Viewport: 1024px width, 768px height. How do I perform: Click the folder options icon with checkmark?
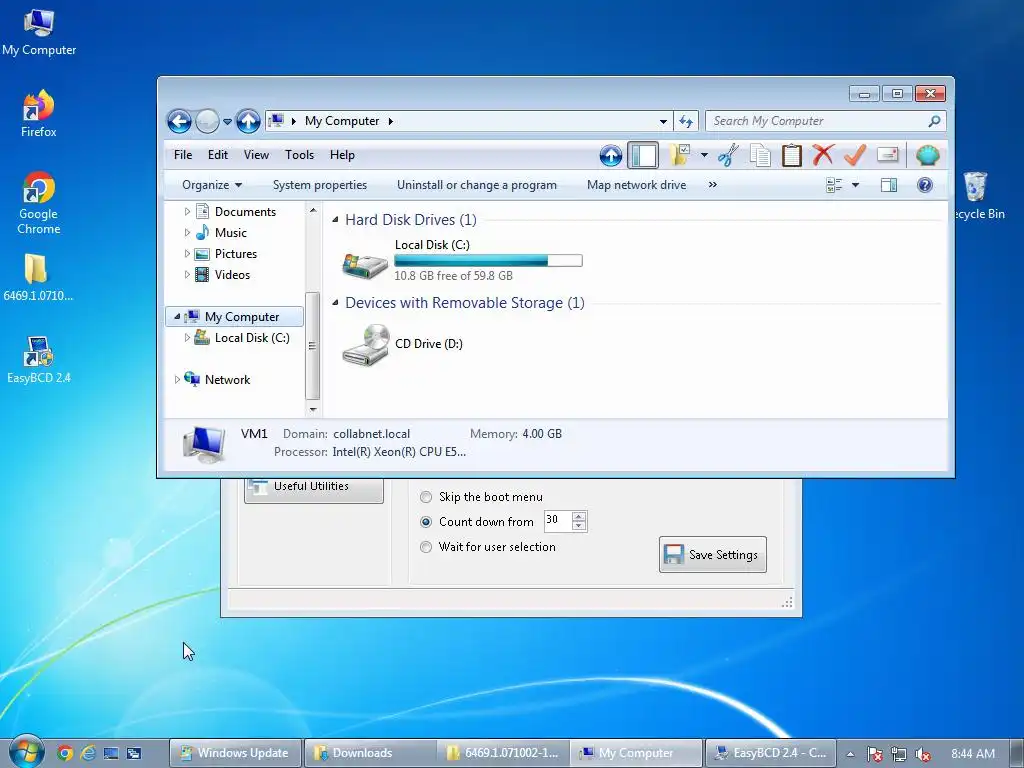tap(679, 155)
